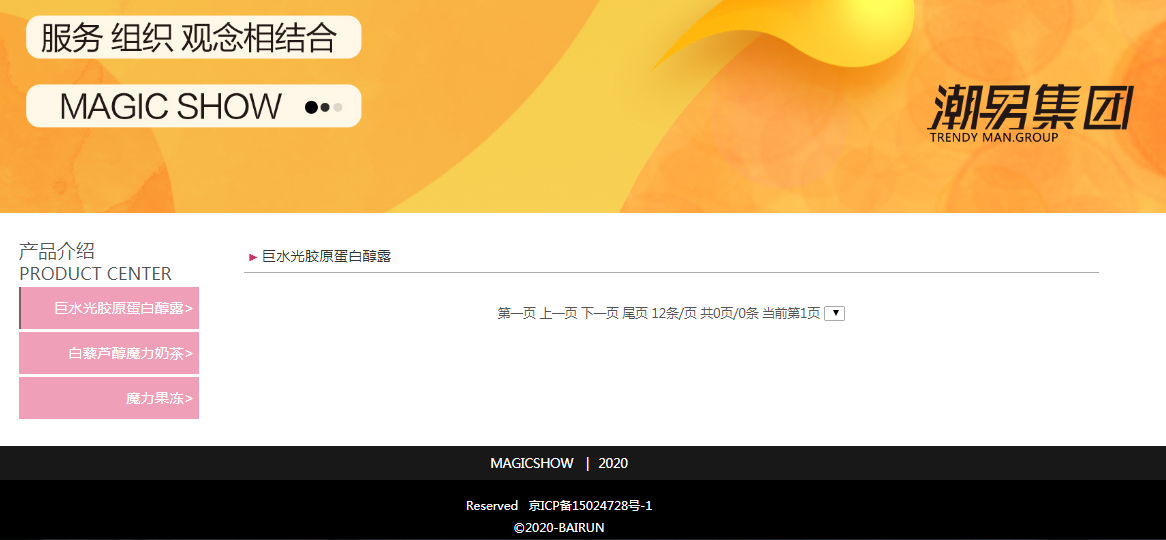Open the 白藜芦醇魔力奶茶 product category
Viewport: 1166px width, 540px height.
click(x=109, y=353)
